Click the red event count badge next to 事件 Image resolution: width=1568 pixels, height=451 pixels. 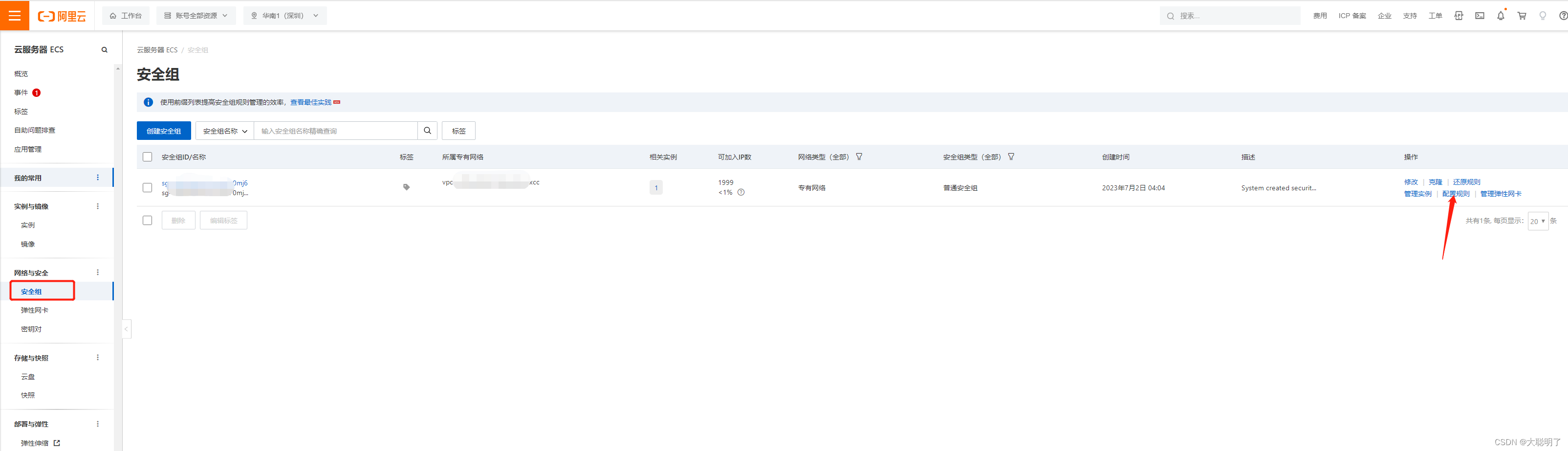37,92
